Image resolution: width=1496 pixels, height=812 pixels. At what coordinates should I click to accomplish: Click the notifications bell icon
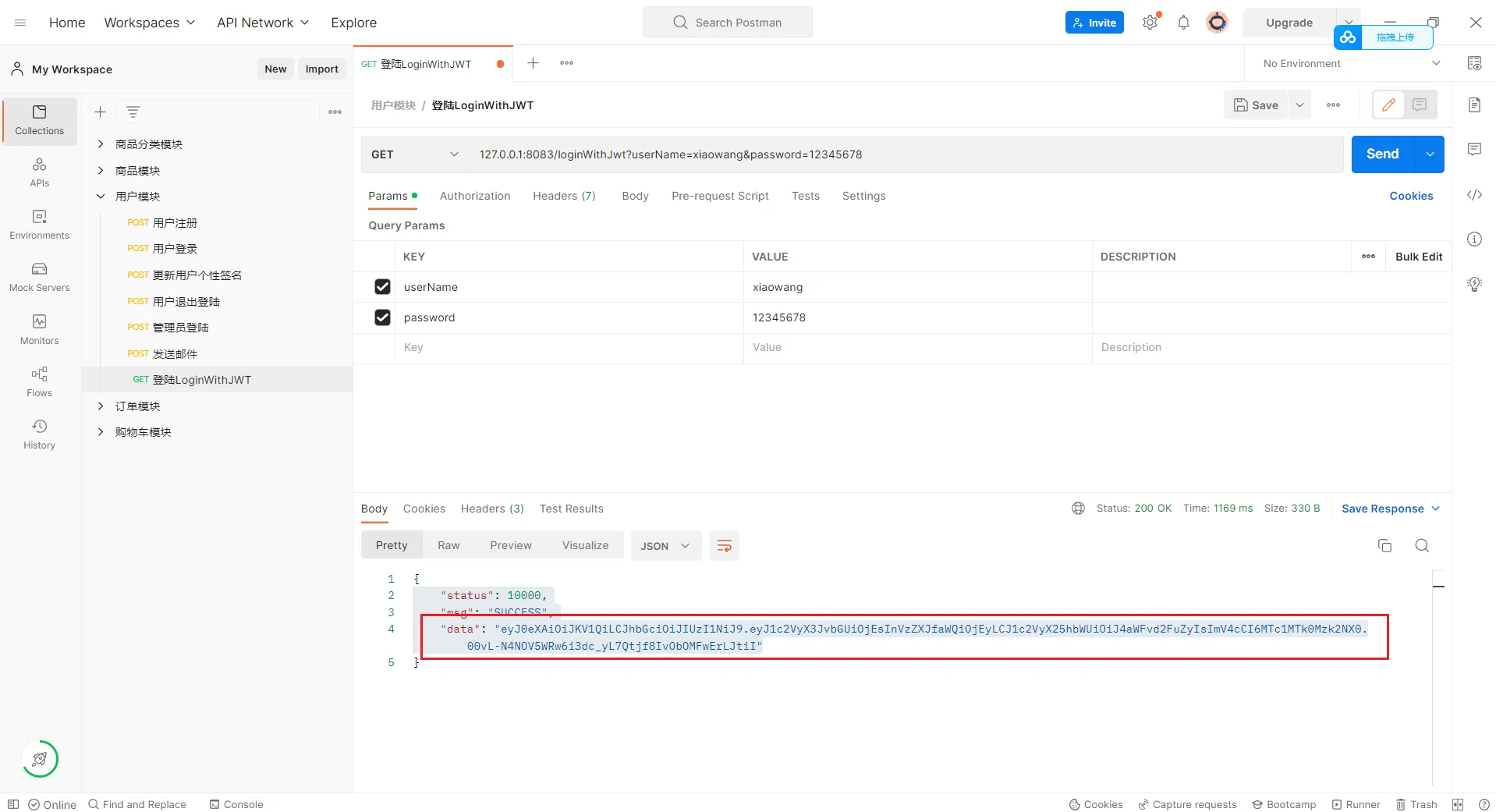pyautogui.click(x=1183, y=23)
